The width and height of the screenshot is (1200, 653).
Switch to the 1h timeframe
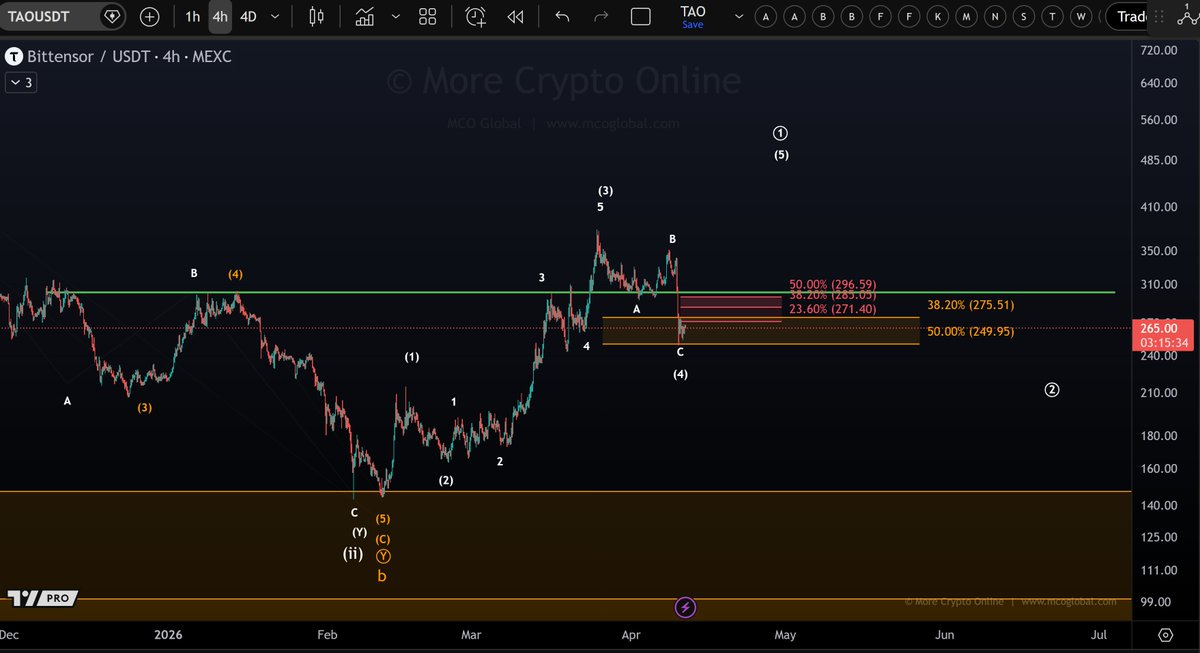click(192, 17)
